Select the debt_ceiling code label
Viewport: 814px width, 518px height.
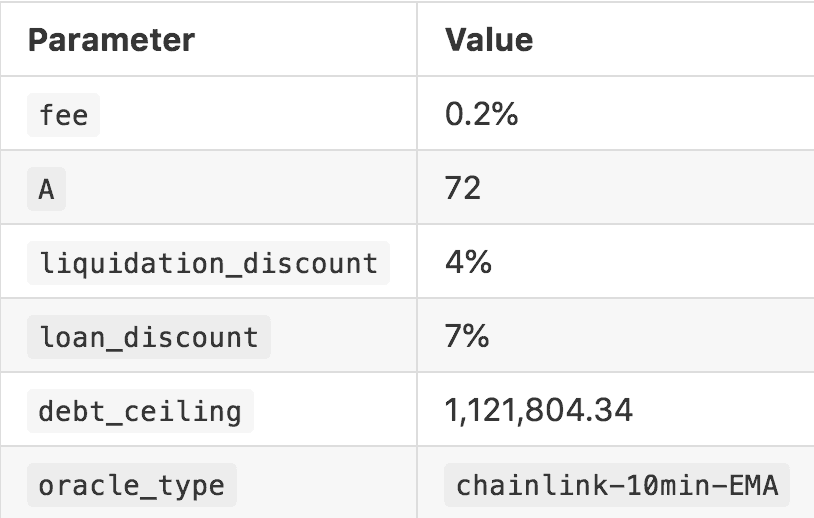pyautogui.click(x=140, y=411)
